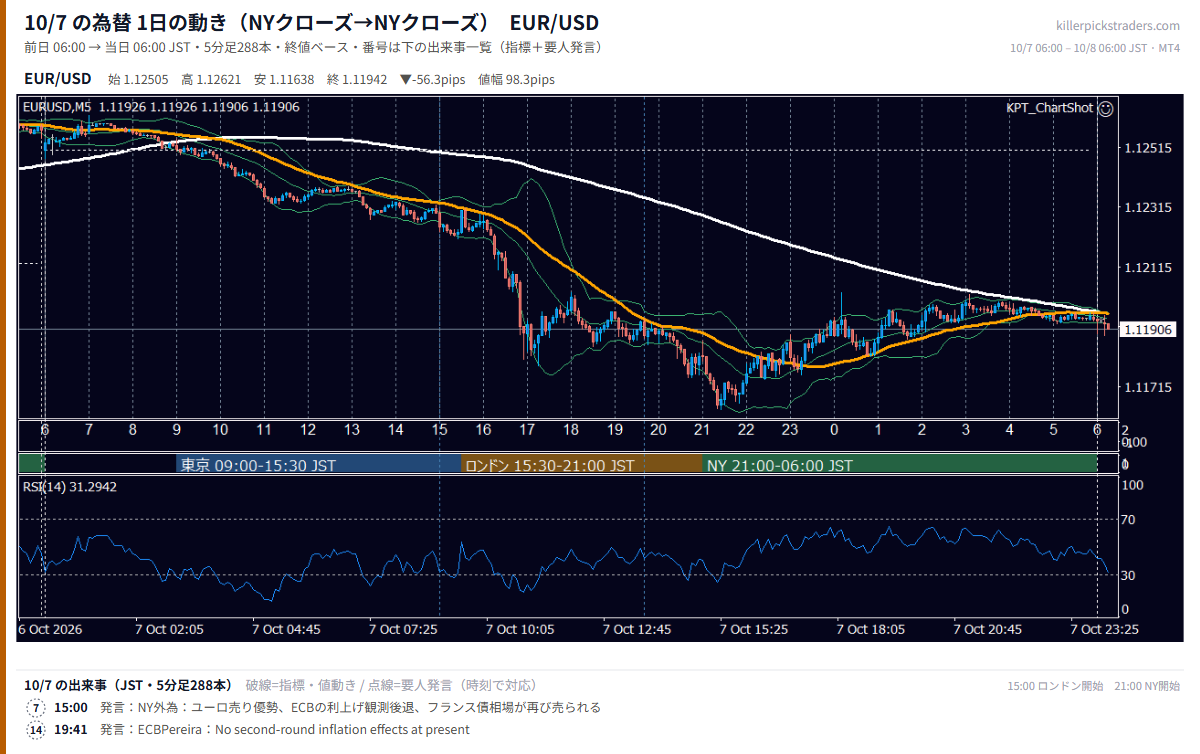
Task: Click the 19:41 event time
Action: pos(71,730)
